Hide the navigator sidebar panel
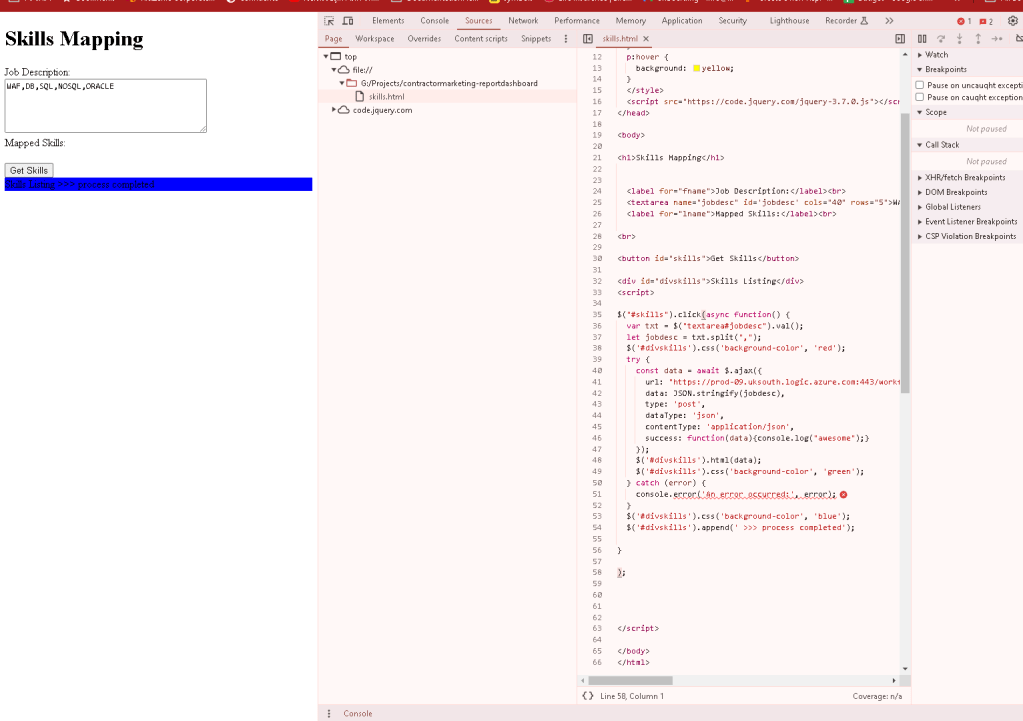 tap(588, 38)
